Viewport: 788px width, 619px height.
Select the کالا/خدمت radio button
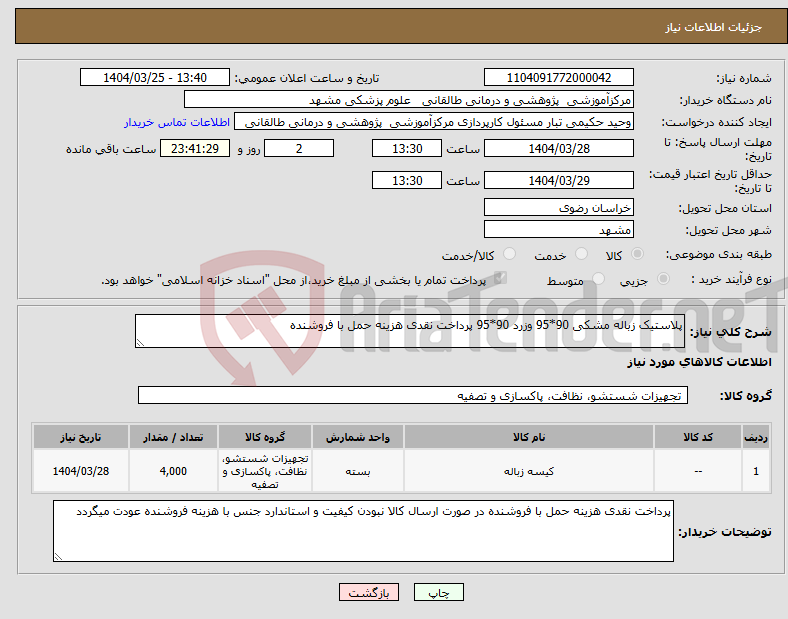tap(509, 254)
